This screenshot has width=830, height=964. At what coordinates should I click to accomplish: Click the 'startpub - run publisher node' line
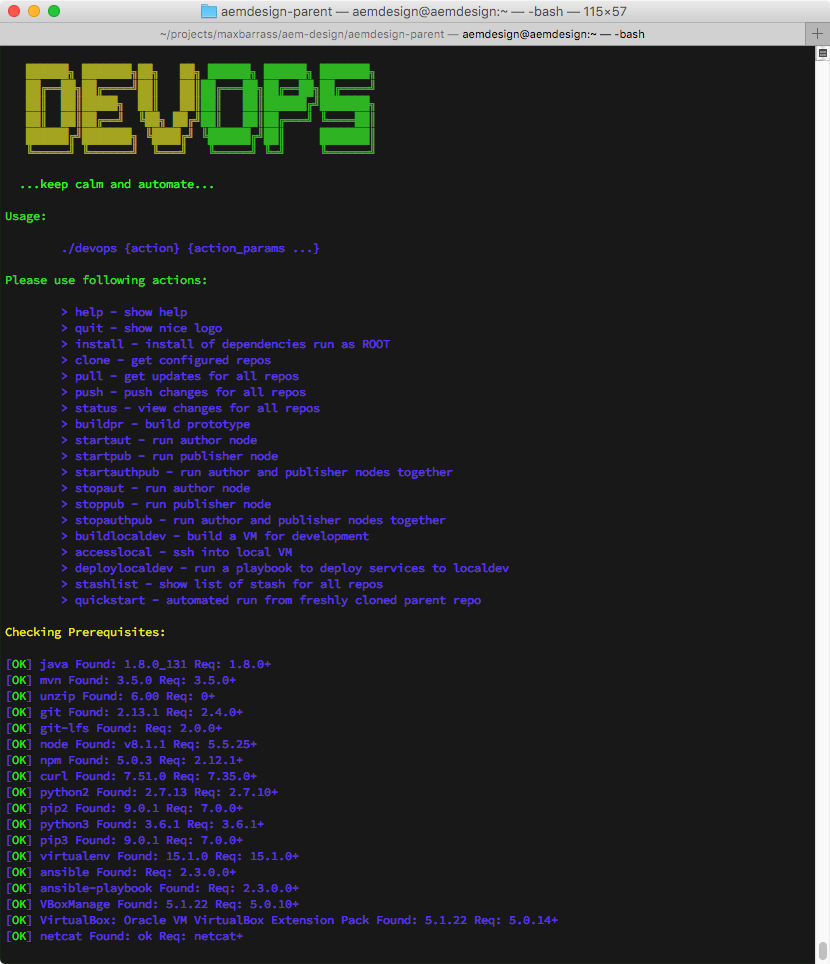(x=170, y=456)
